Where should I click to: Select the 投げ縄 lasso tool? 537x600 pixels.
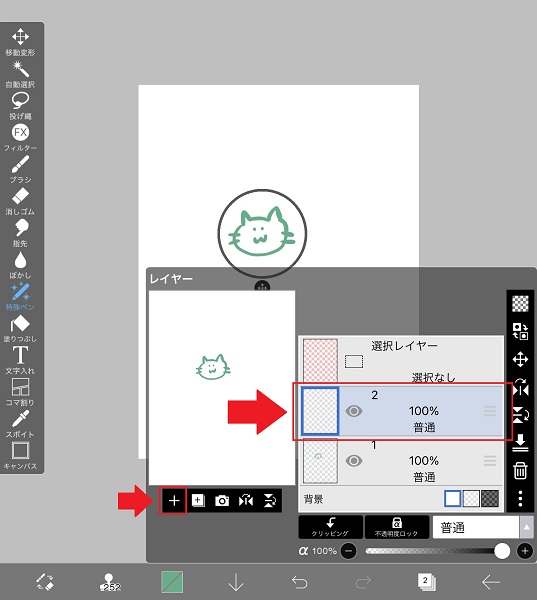[x=20, y=106]
